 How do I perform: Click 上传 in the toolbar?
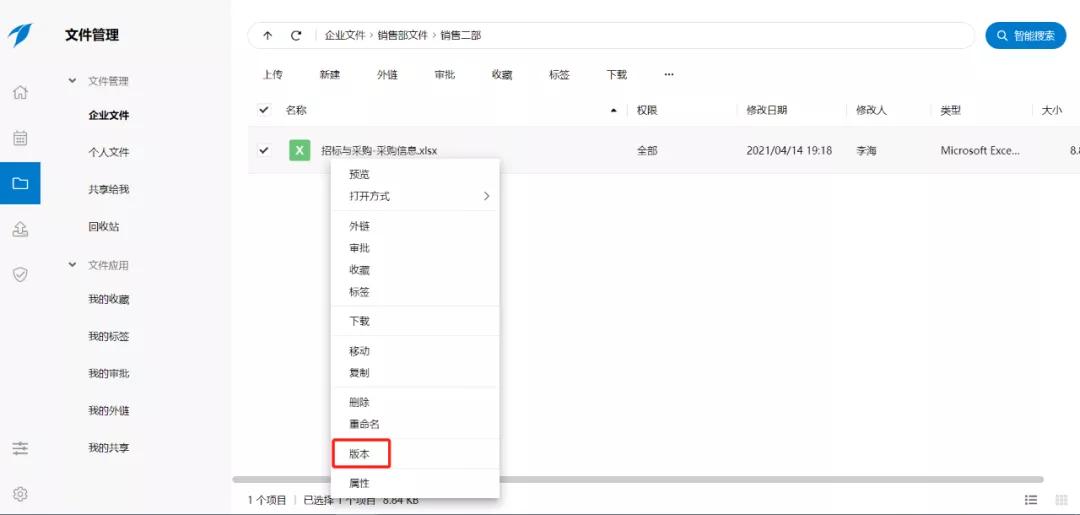(x=273, y=74)
